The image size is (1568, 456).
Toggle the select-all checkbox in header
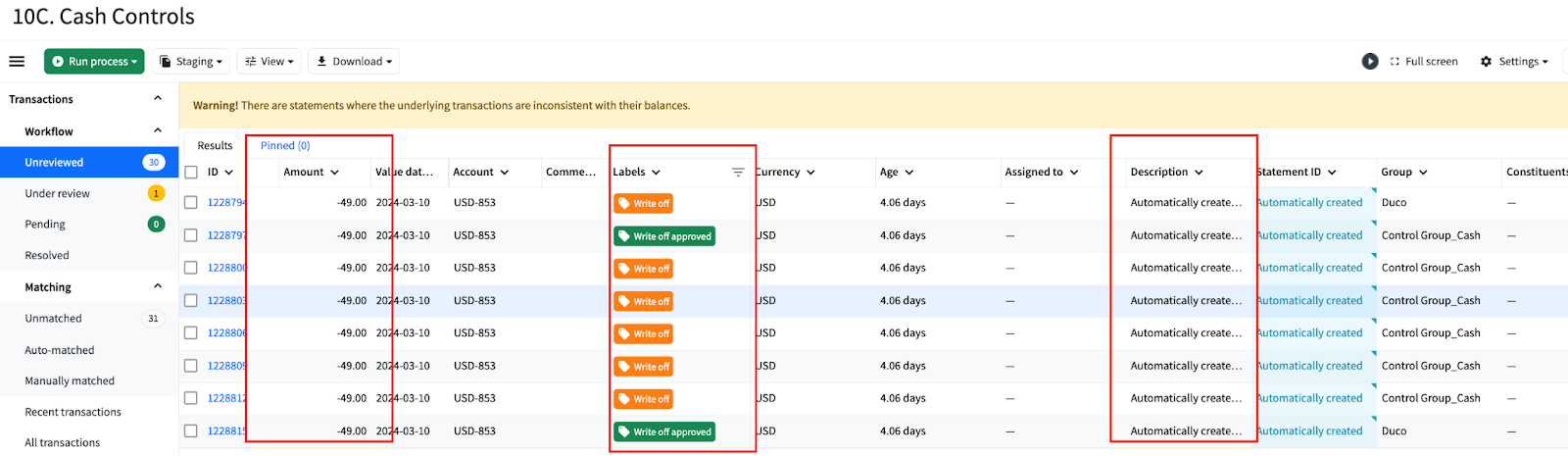pyautogui.click(x=191, y=172)
